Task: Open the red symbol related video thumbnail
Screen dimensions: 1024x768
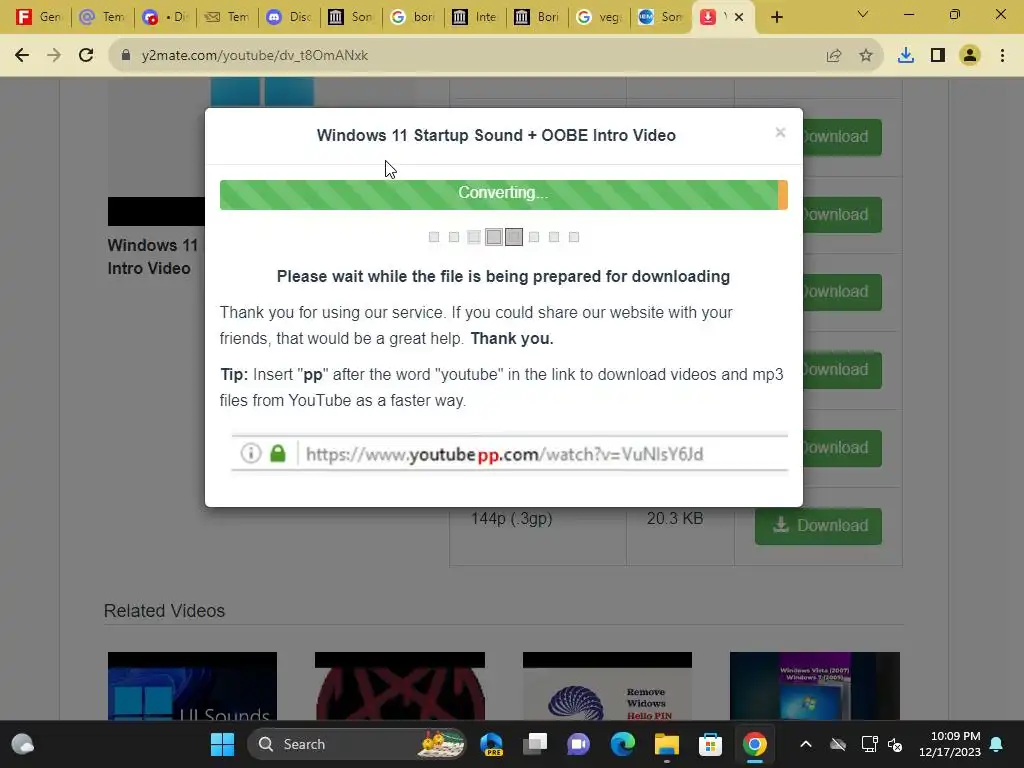Action: tap(400, 686)
